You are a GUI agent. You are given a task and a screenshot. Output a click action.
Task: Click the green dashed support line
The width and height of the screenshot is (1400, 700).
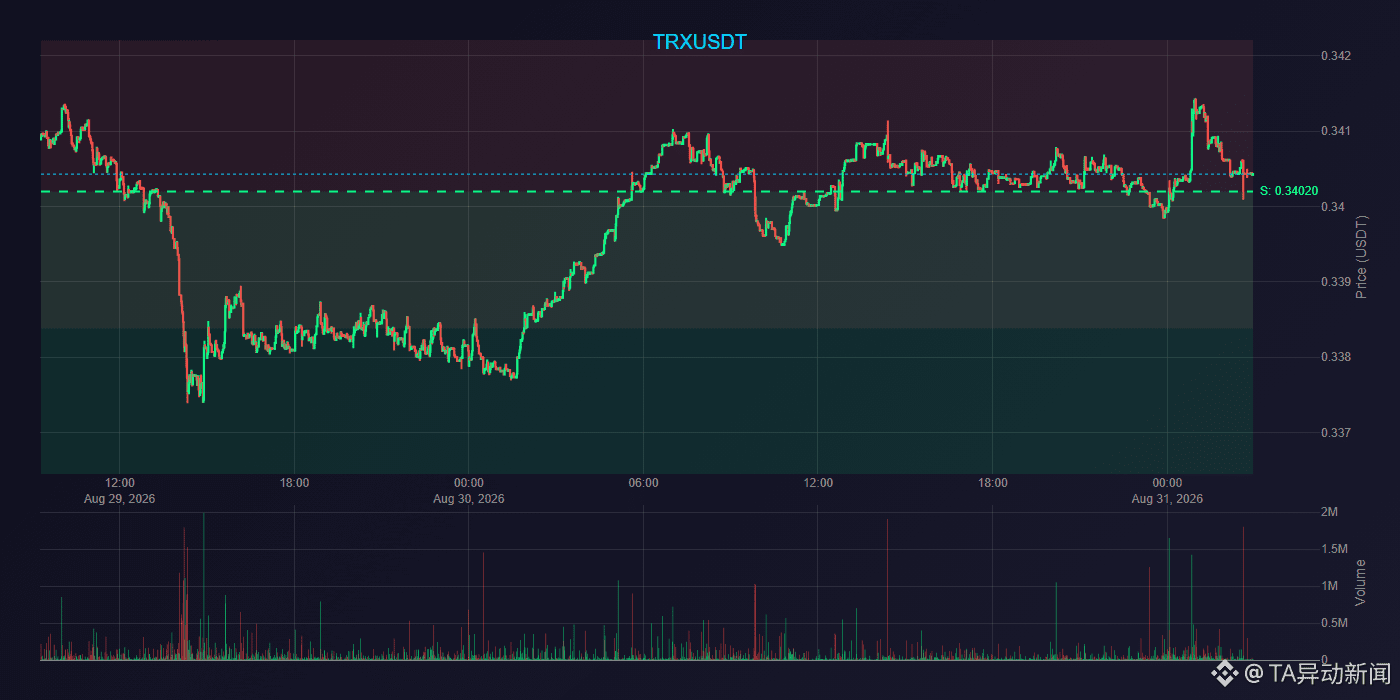[646, 191]
